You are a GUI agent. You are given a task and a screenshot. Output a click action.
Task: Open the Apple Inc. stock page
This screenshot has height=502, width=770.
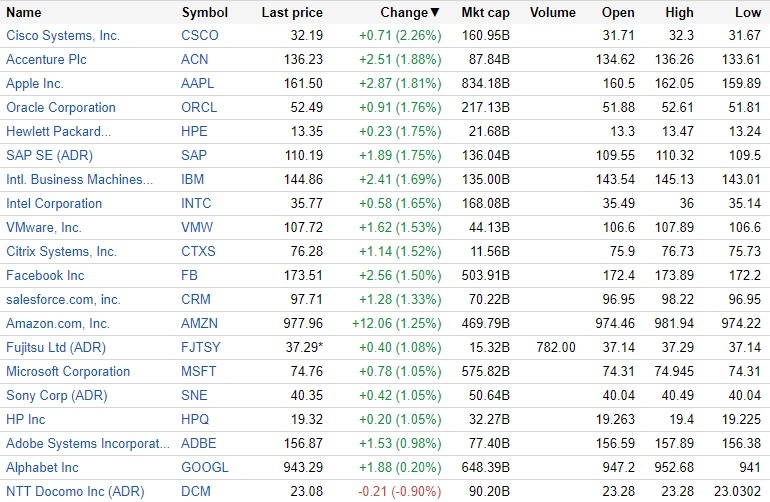pos(35,83)
